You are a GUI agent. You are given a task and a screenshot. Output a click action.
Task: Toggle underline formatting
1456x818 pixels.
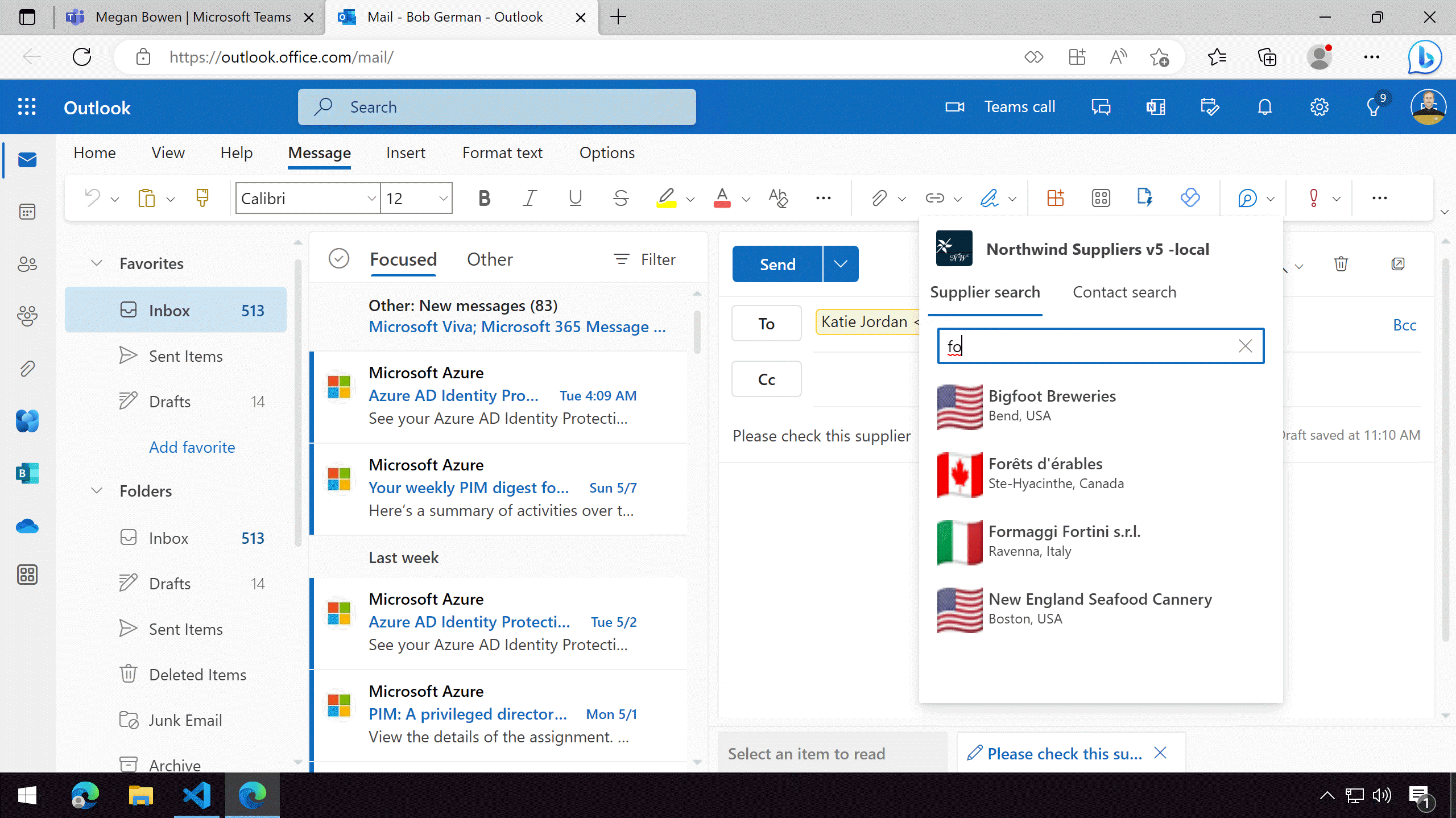[575, 198]
